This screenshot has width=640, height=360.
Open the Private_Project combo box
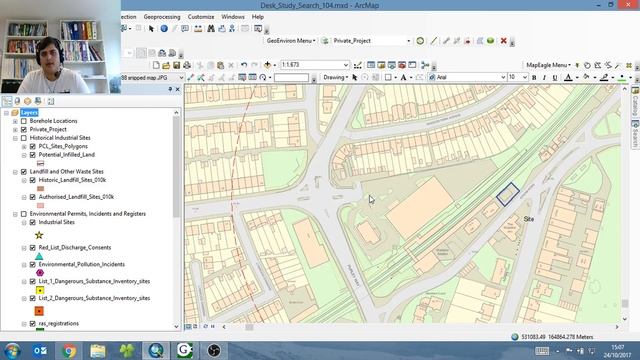click(371, 40)
